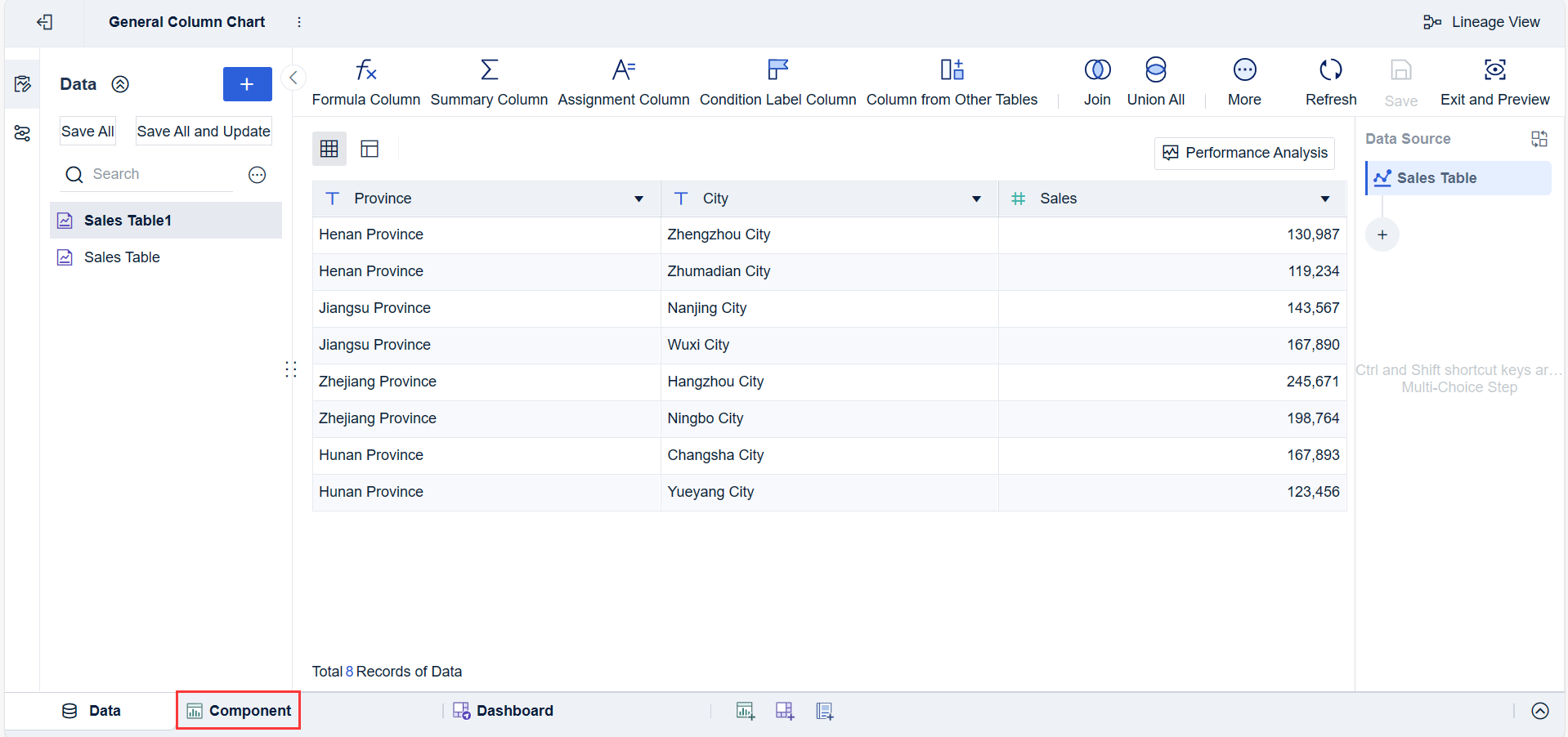The image size is (1568, 737).
Task: Add an Assignment Column
Action: (x=623, y=81)
